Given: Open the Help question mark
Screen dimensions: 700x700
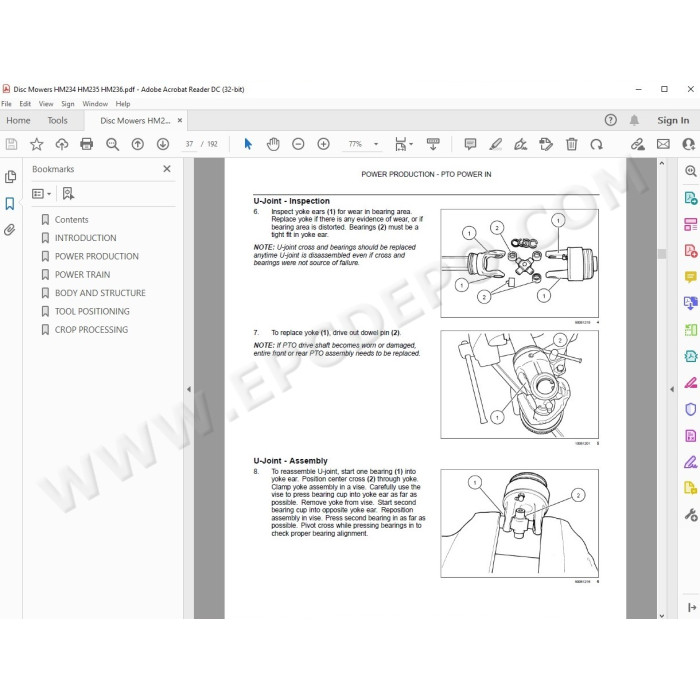Looking at the screenshot, I should (610, 120).
